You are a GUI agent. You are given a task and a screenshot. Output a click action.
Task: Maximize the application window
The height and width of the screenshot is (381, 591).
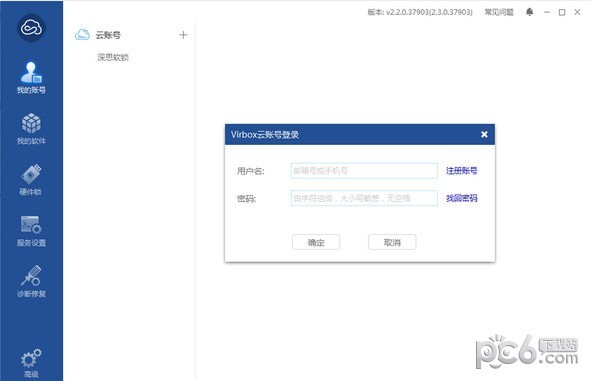coord(562,12)
